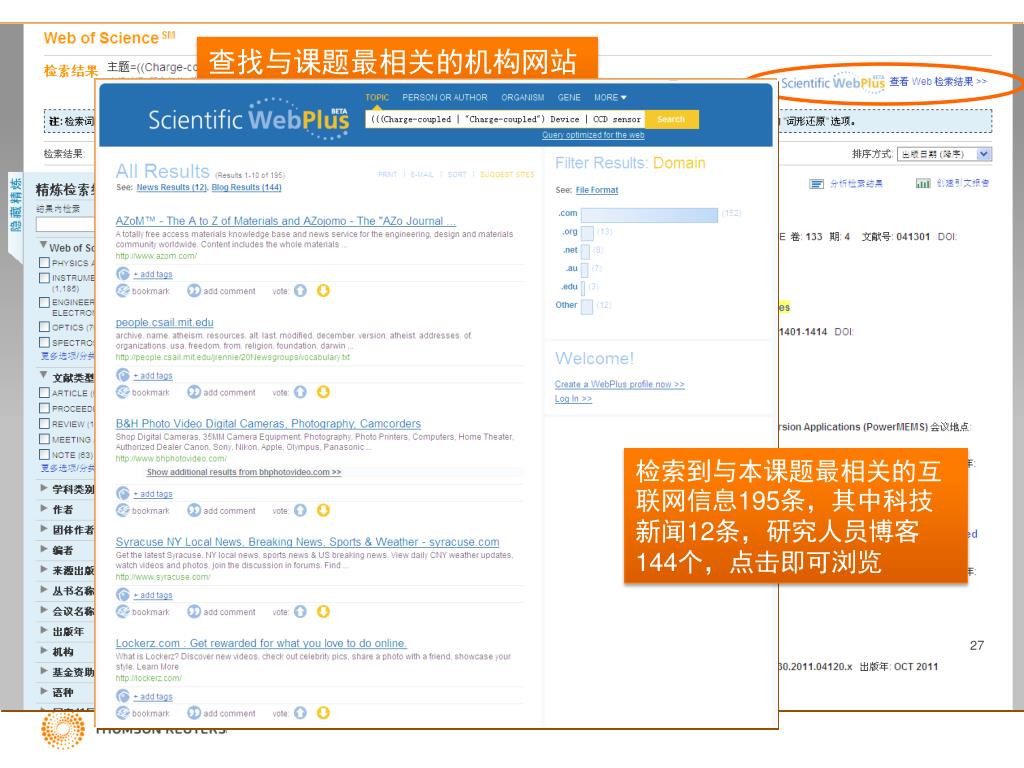Click tag icon under AZoM result
The height and width of the screenshot is (768, 1024).
tap(123, 274)
